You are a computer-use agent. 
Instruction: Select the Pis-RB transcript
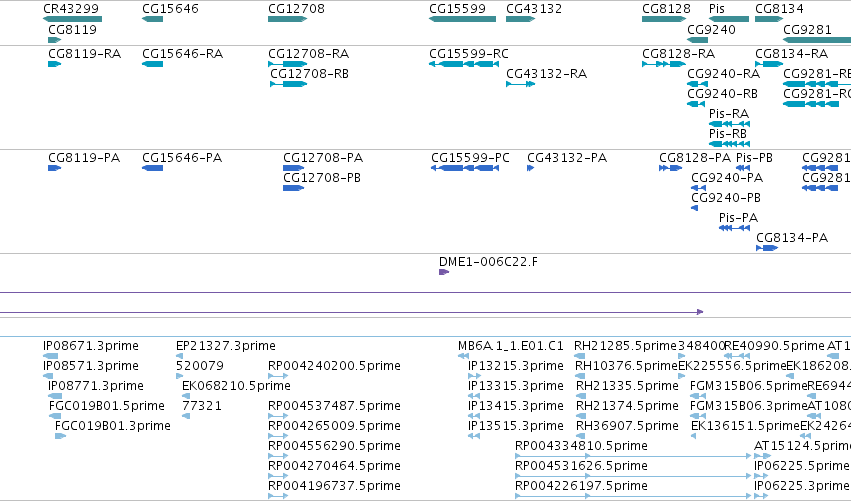click(x=729, y=144)
